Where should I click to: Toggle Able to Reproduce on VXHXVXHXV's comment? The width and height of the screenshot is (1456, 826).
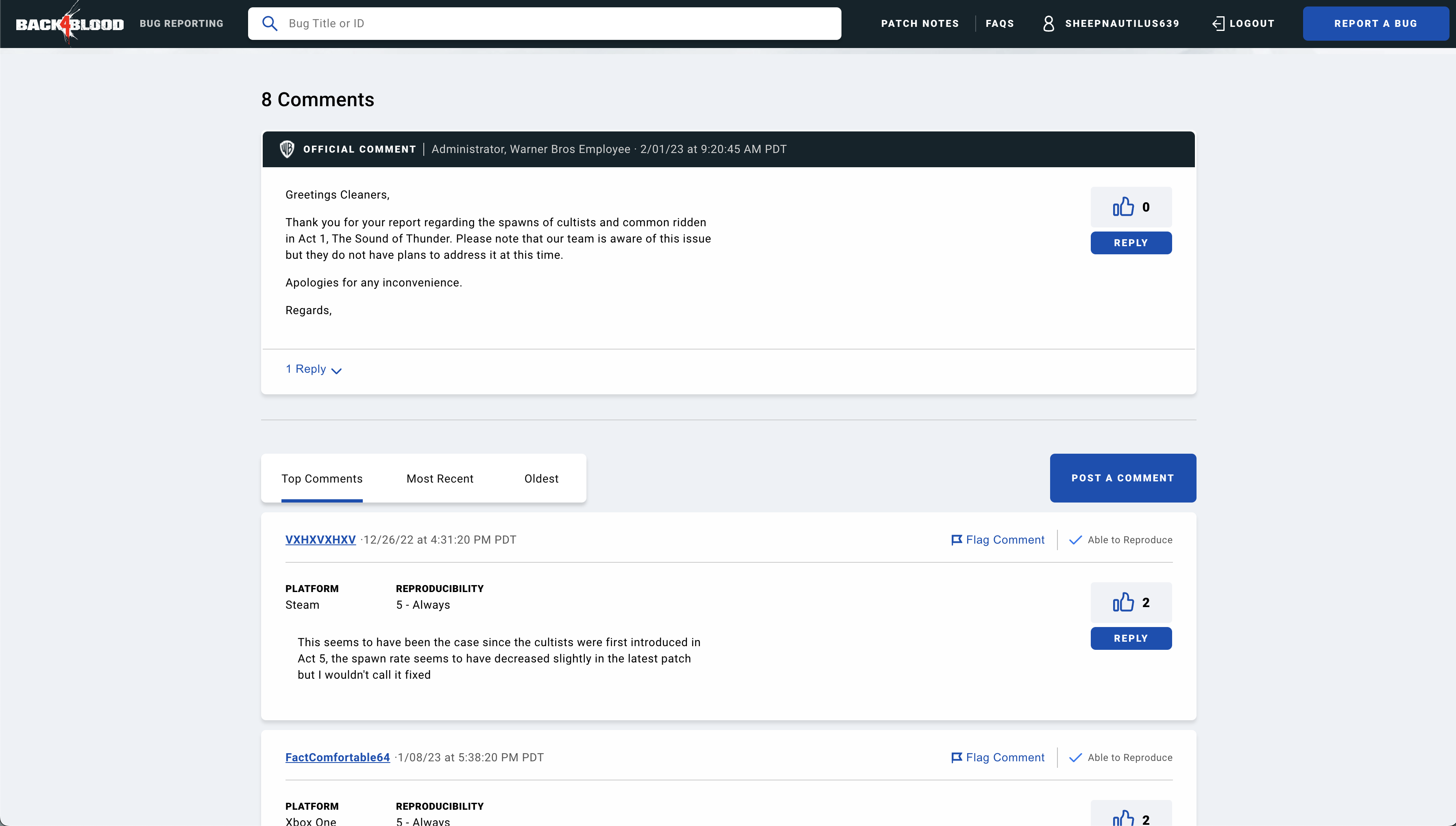1121,540
